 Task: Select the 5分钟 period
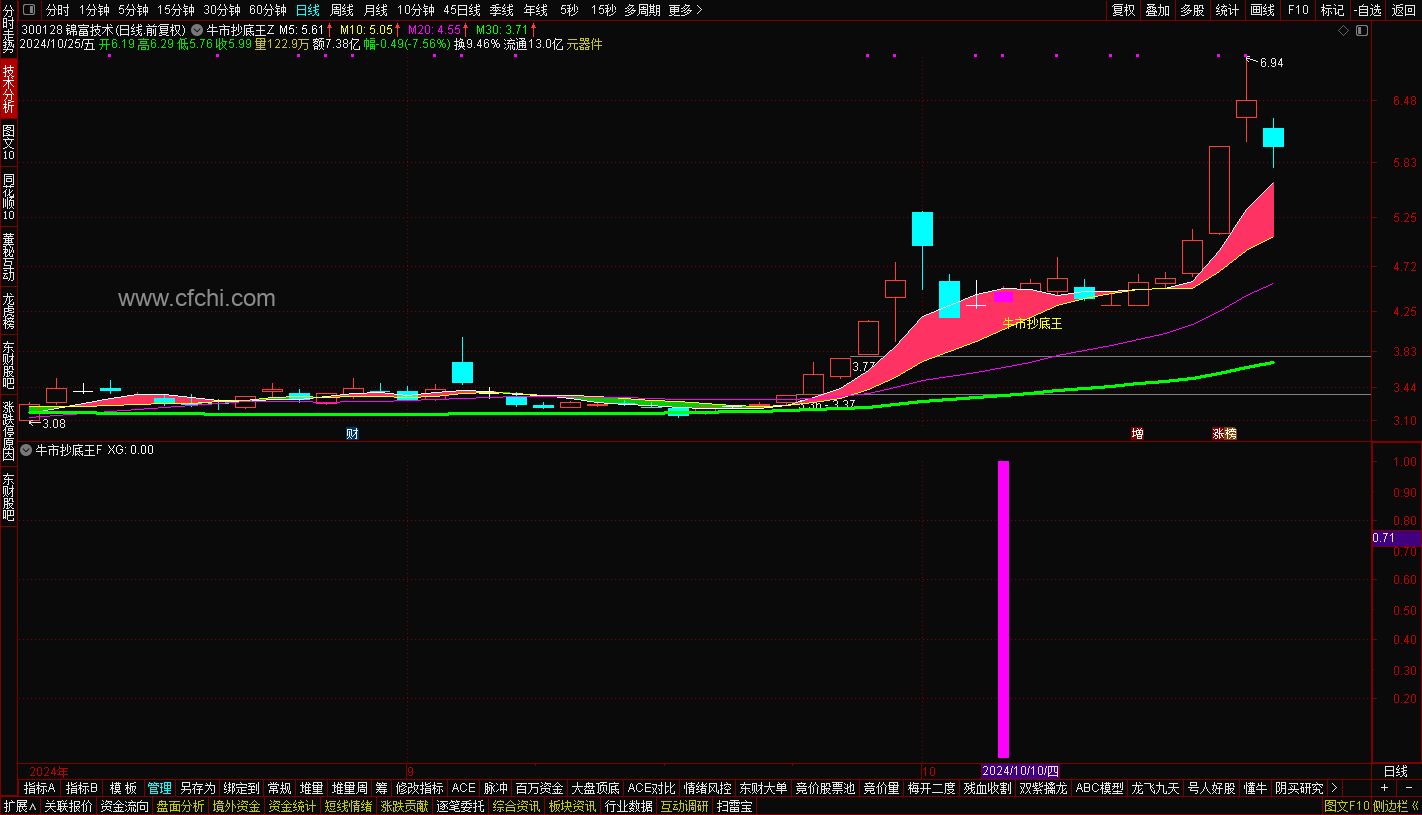pos(133,10)
